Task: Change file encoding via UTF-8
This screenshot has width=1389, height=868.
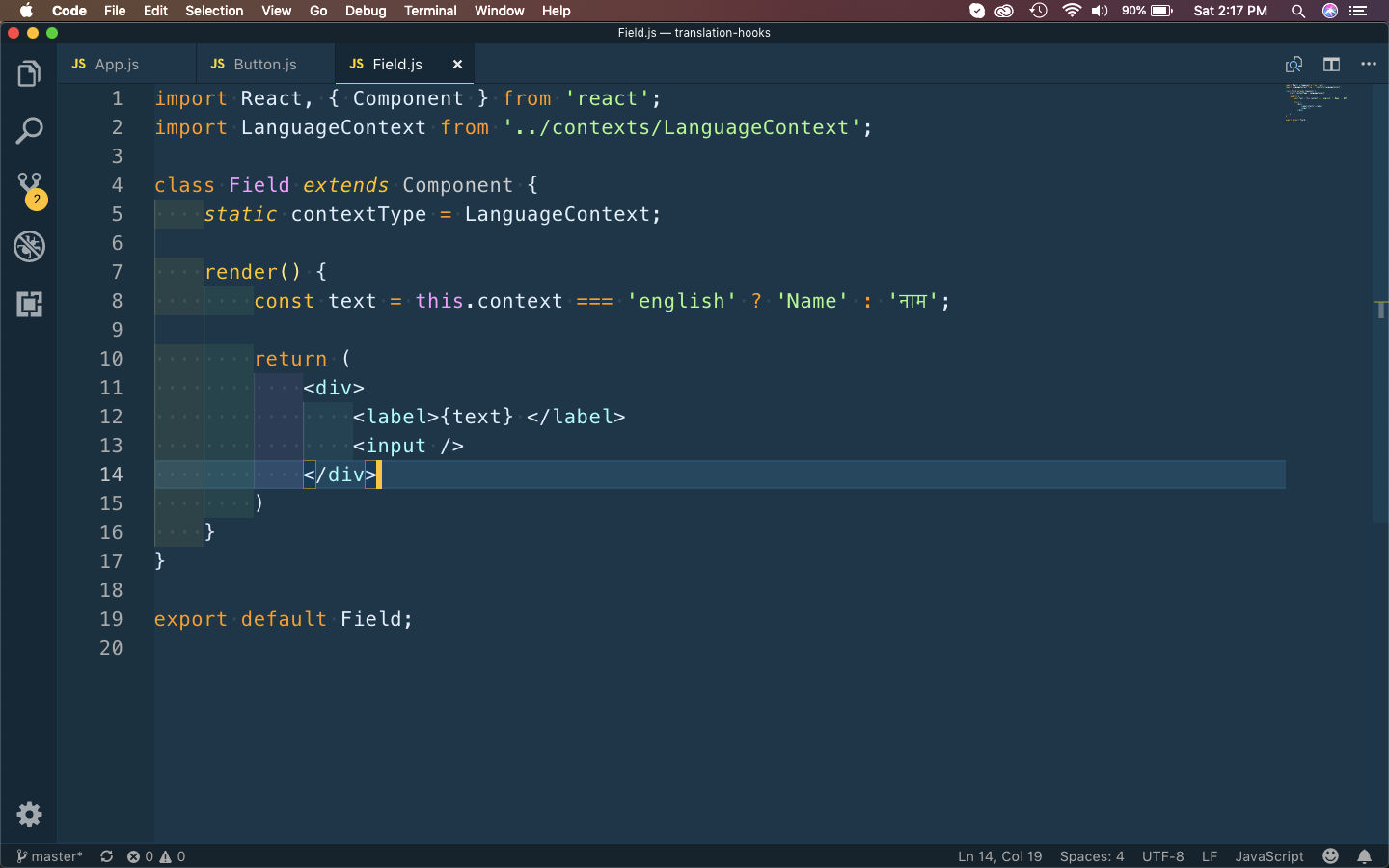Action: (x=1162, y=856)
